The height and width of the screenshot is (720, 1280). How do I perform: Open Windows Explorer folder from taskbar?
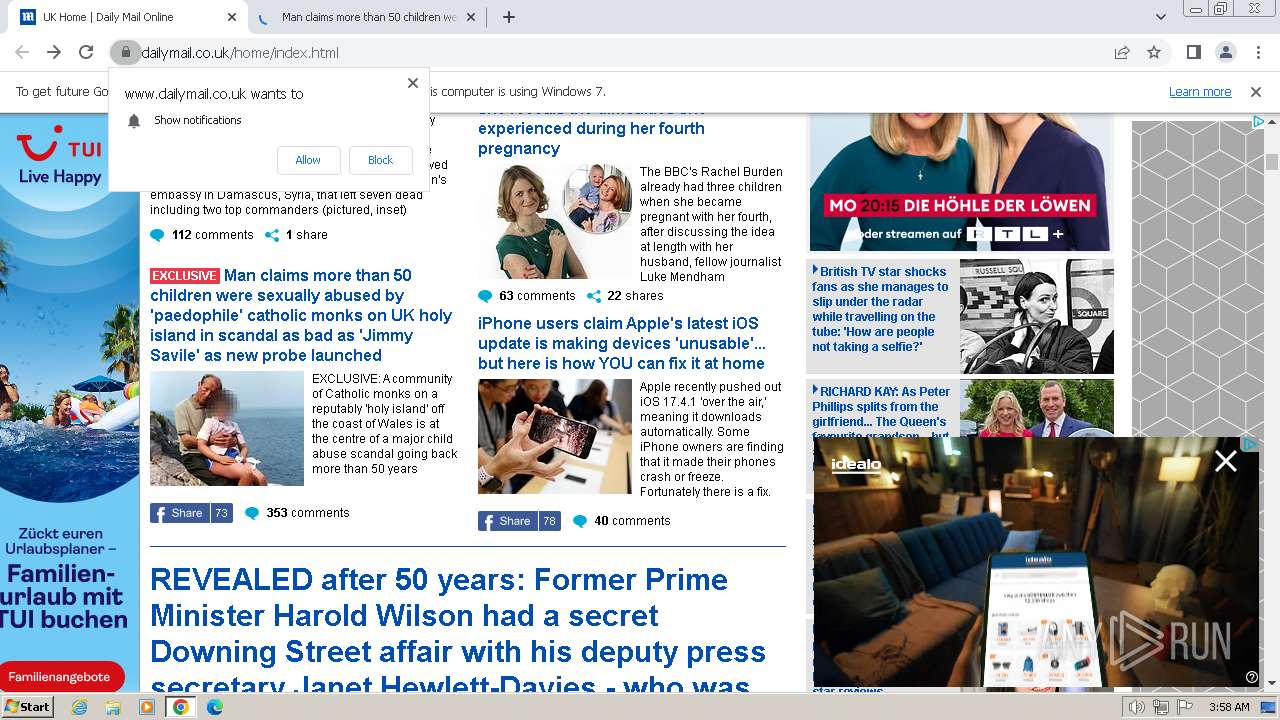[x=113, y=707]
